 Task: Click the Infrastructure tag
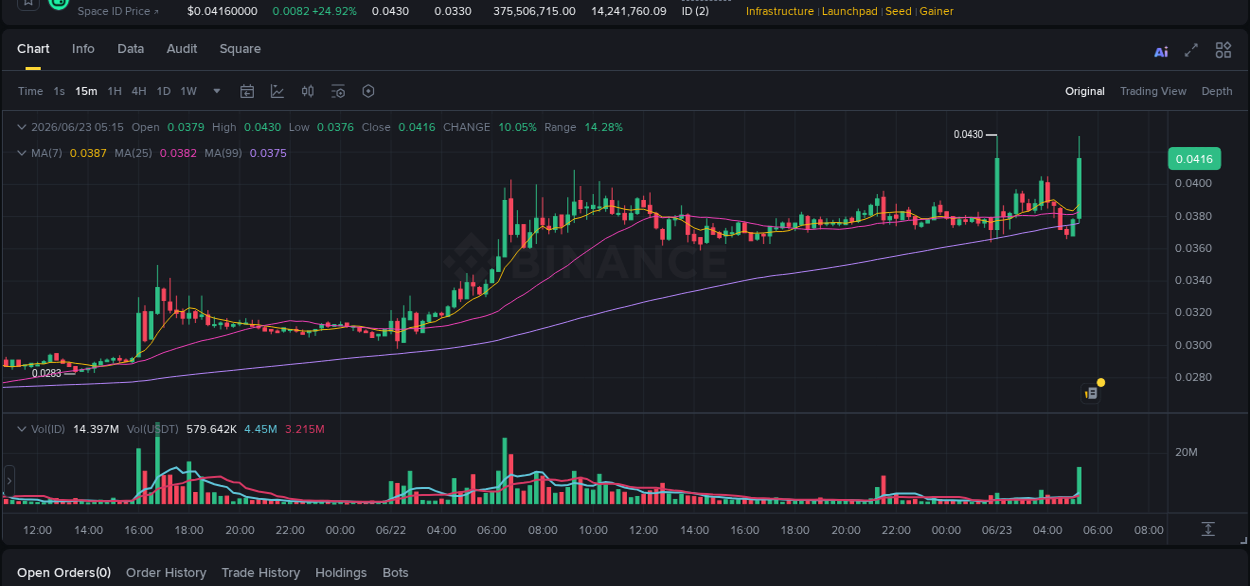click(780, 11)
